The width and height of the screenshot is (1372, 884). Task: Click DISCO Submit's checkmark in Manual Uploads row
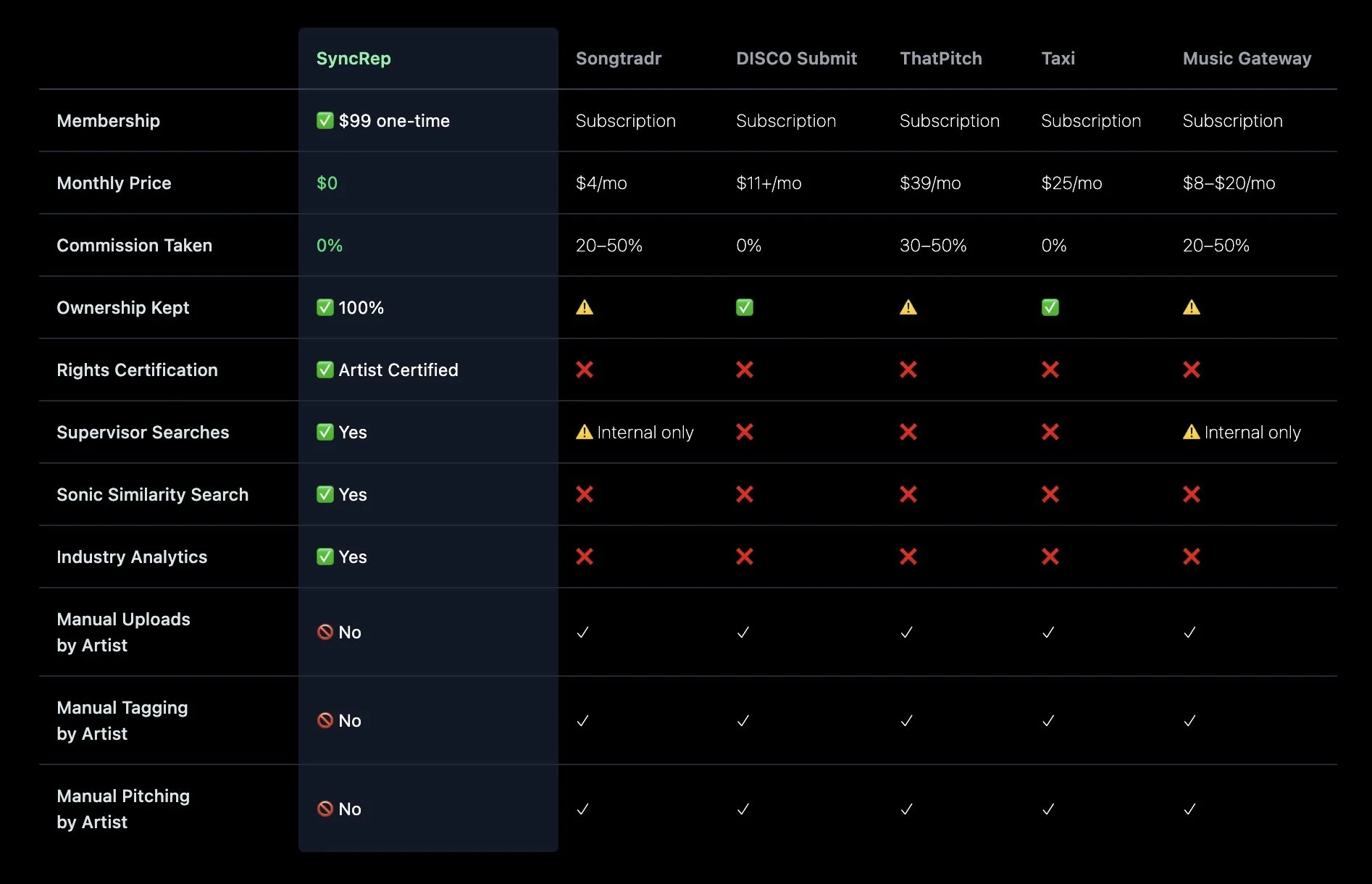[743, 633]
